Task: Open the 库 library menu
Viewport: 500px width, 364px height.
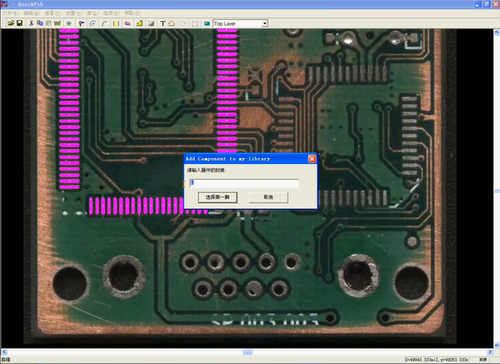Action: pyautogui.click(x=92, y=13)
